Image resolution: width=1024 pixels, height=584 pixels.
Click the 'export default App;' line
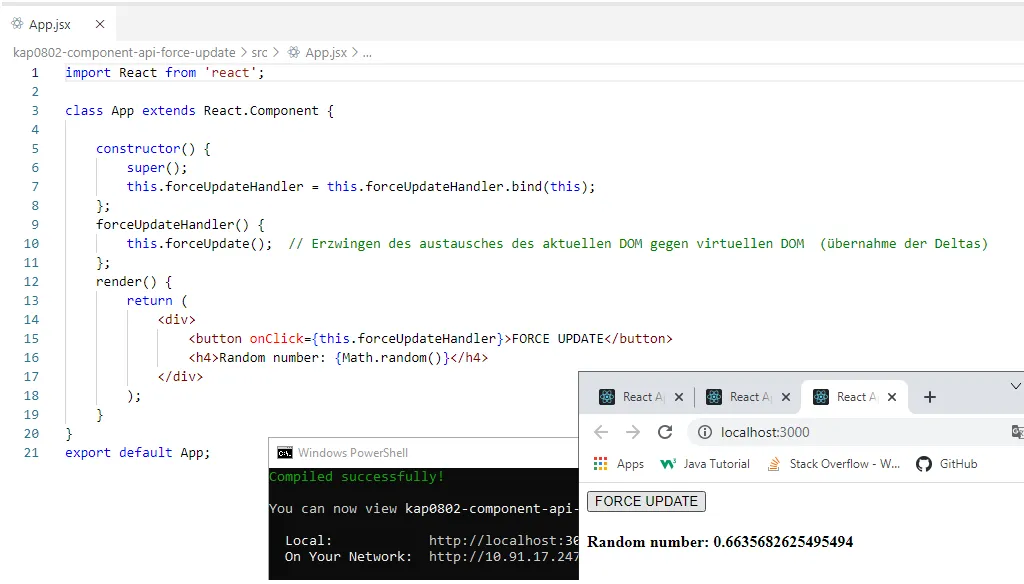coord(138,452)
